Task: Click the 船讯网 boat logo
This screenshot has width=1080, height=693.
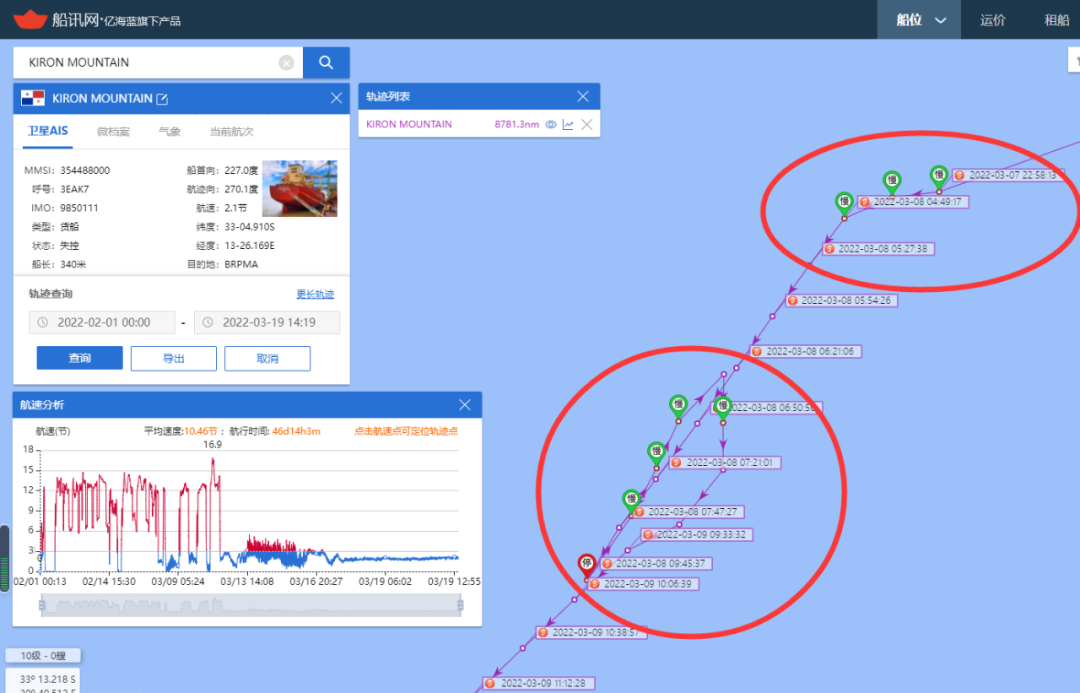Action: coord(30,19)
